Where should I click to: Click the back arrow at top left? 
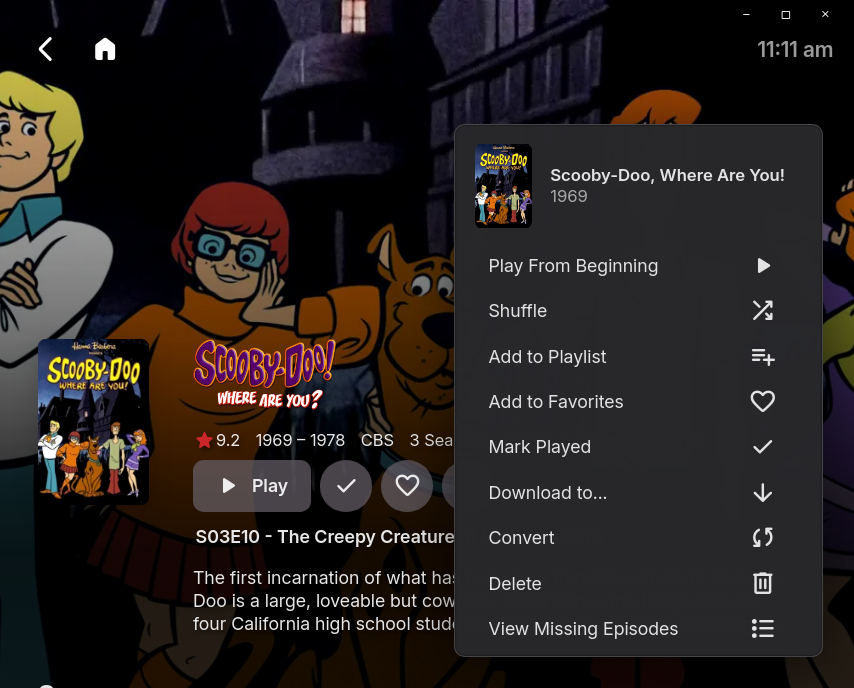pos(45,48)
